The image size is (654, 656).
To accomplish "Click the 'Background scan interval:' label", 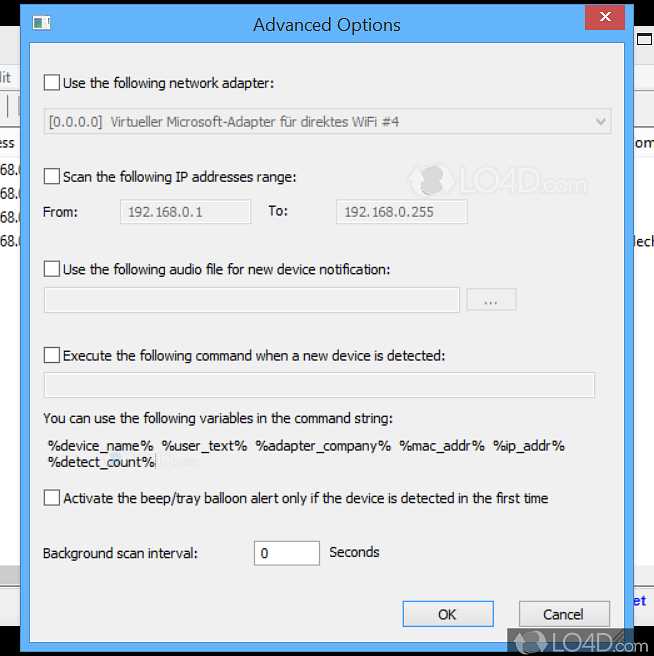I will pos(121,554).
